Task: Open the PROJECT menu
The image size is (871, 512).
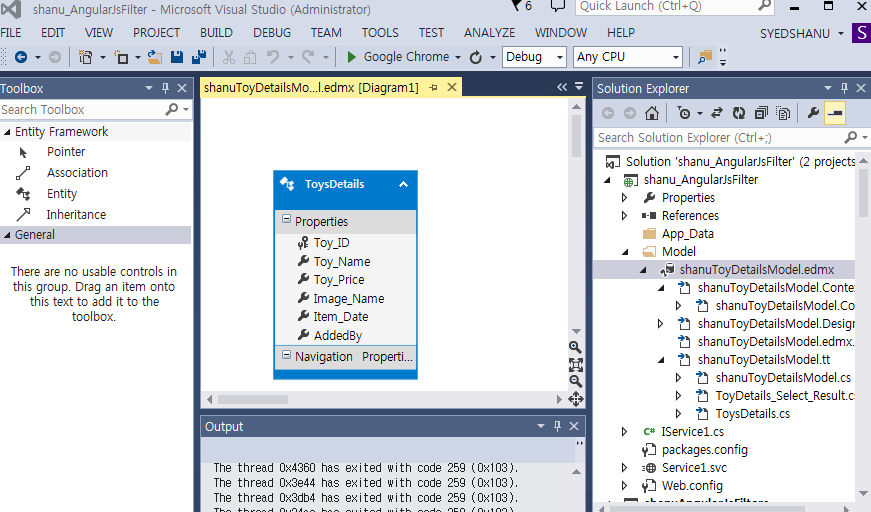Action: [156, 33]
